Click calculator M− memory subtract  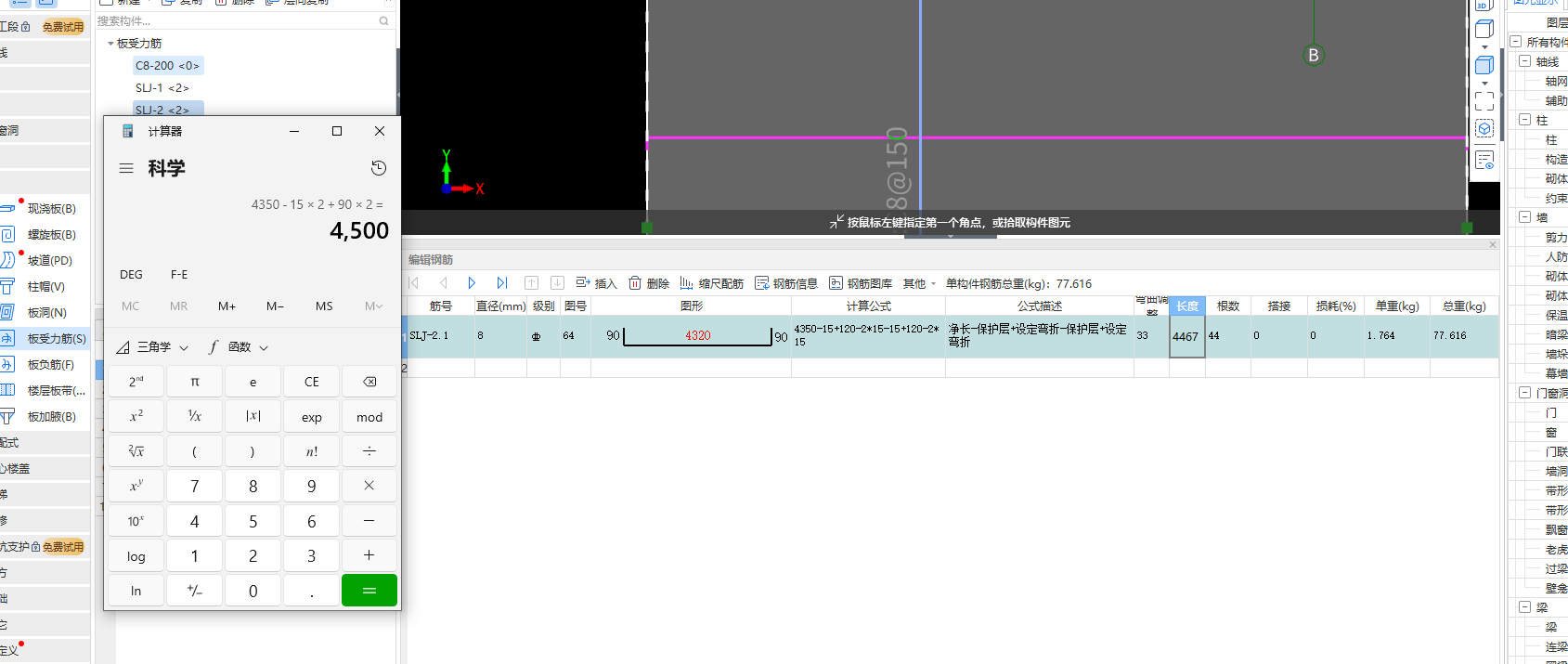tap(276, 306)
